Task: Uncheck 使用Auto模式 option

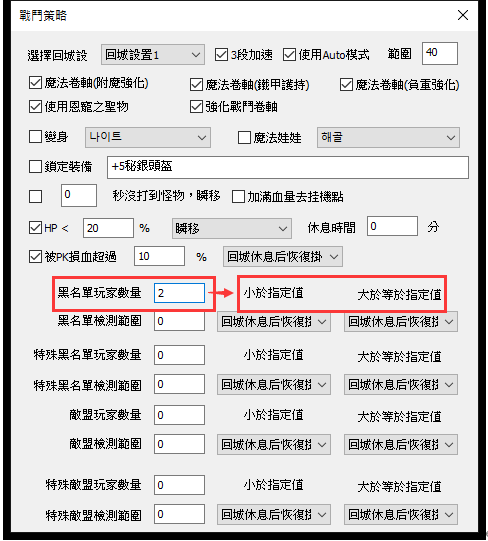Action: coord(289,55)
